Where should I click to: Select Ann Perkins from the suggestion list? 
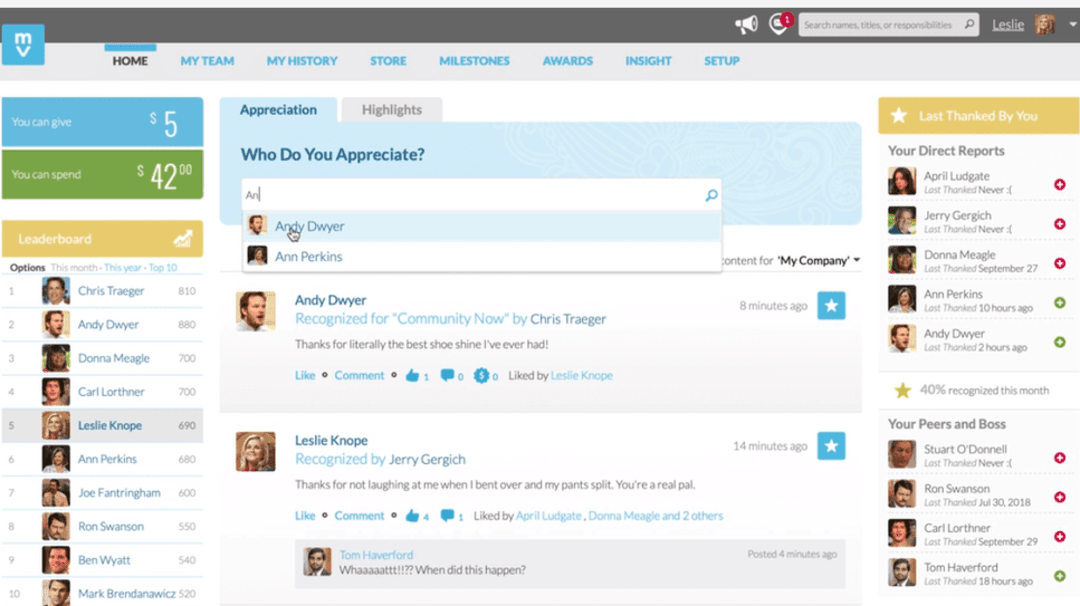(x=308, y=257)
